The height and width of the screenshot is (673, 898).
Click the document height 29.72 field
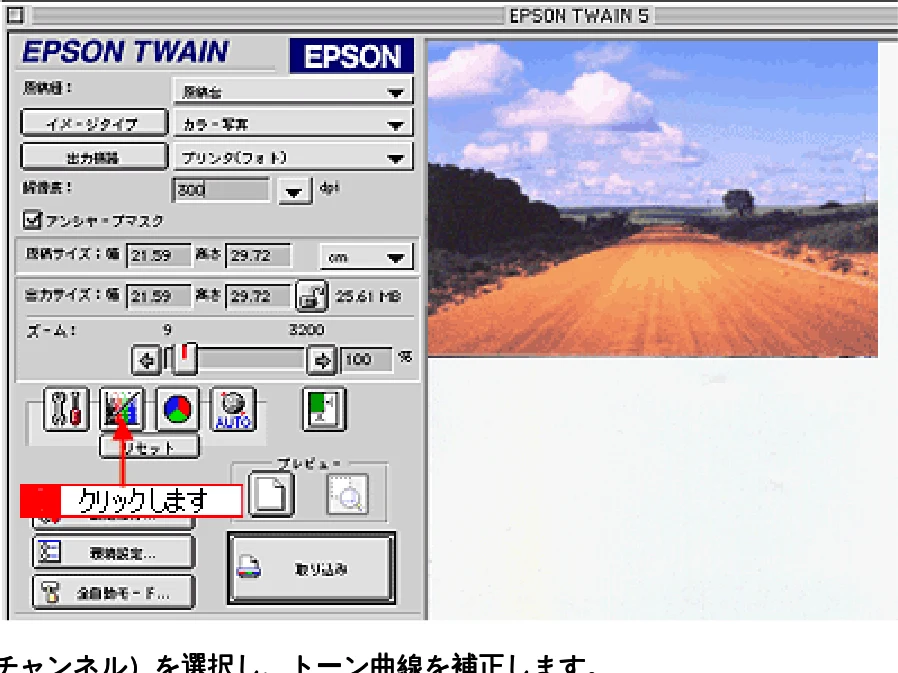coord(258,255)
